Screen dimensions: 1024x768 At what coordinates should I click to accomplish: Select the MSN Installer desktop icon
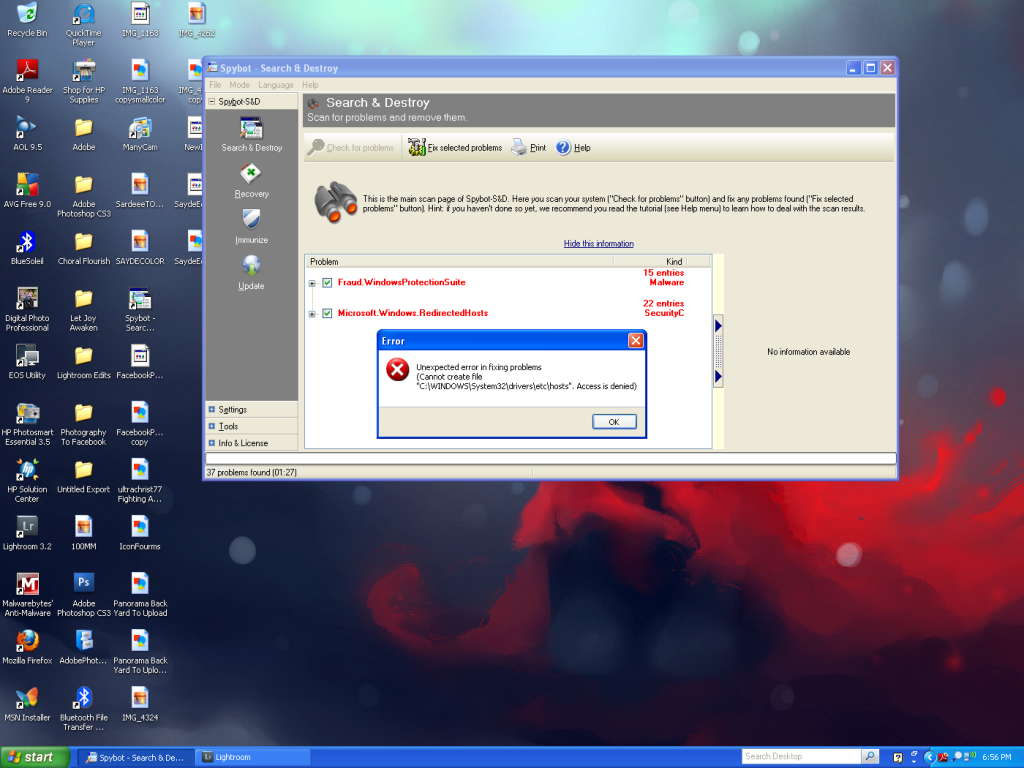click(x=27, y=704)
